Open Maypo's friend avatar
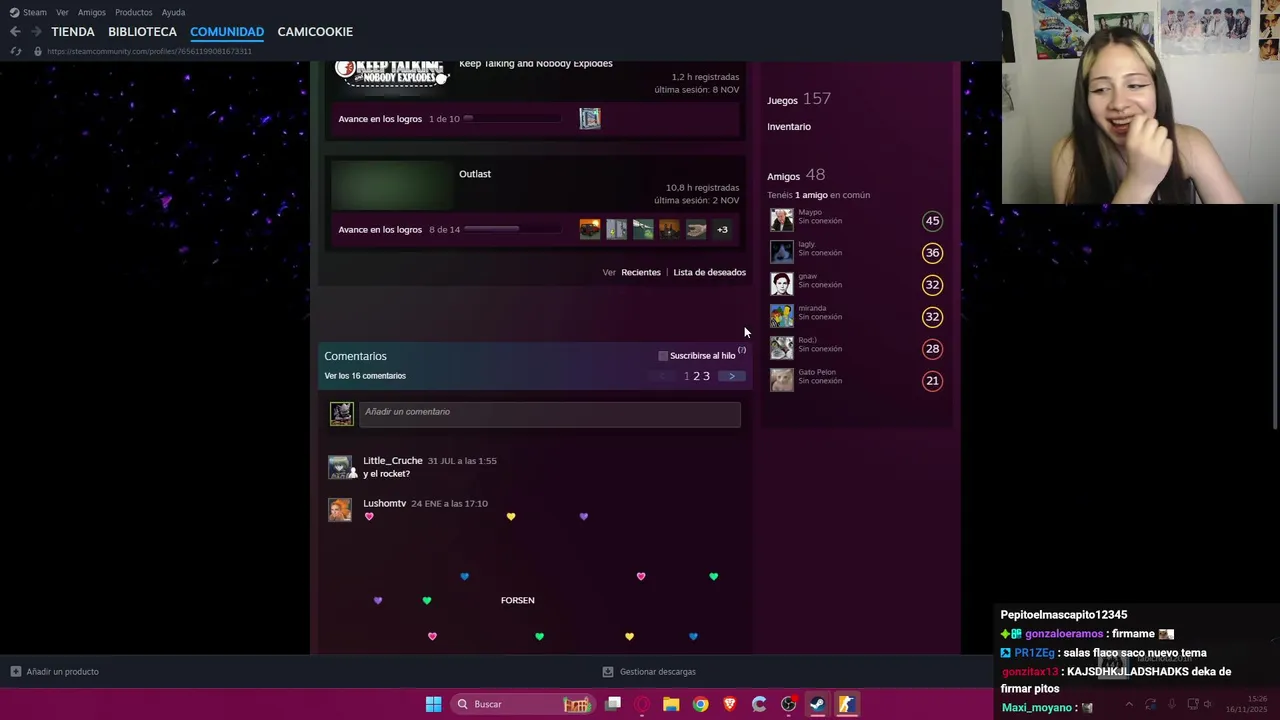Screen dimensions: 1280x720 coord(782,220)
